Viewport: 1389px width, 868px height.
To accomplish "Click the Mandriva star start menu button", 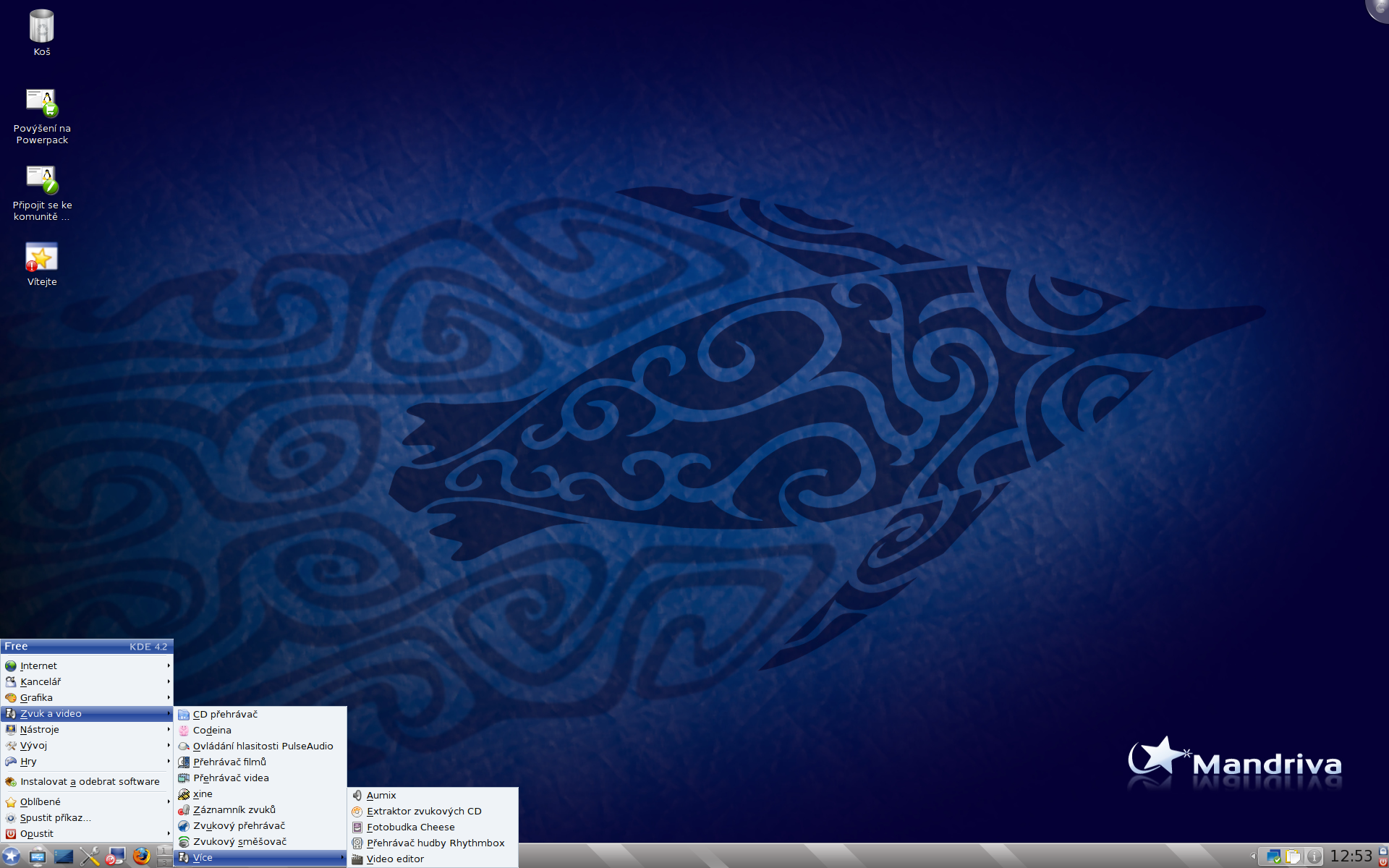I will click(x=11, y=856).
